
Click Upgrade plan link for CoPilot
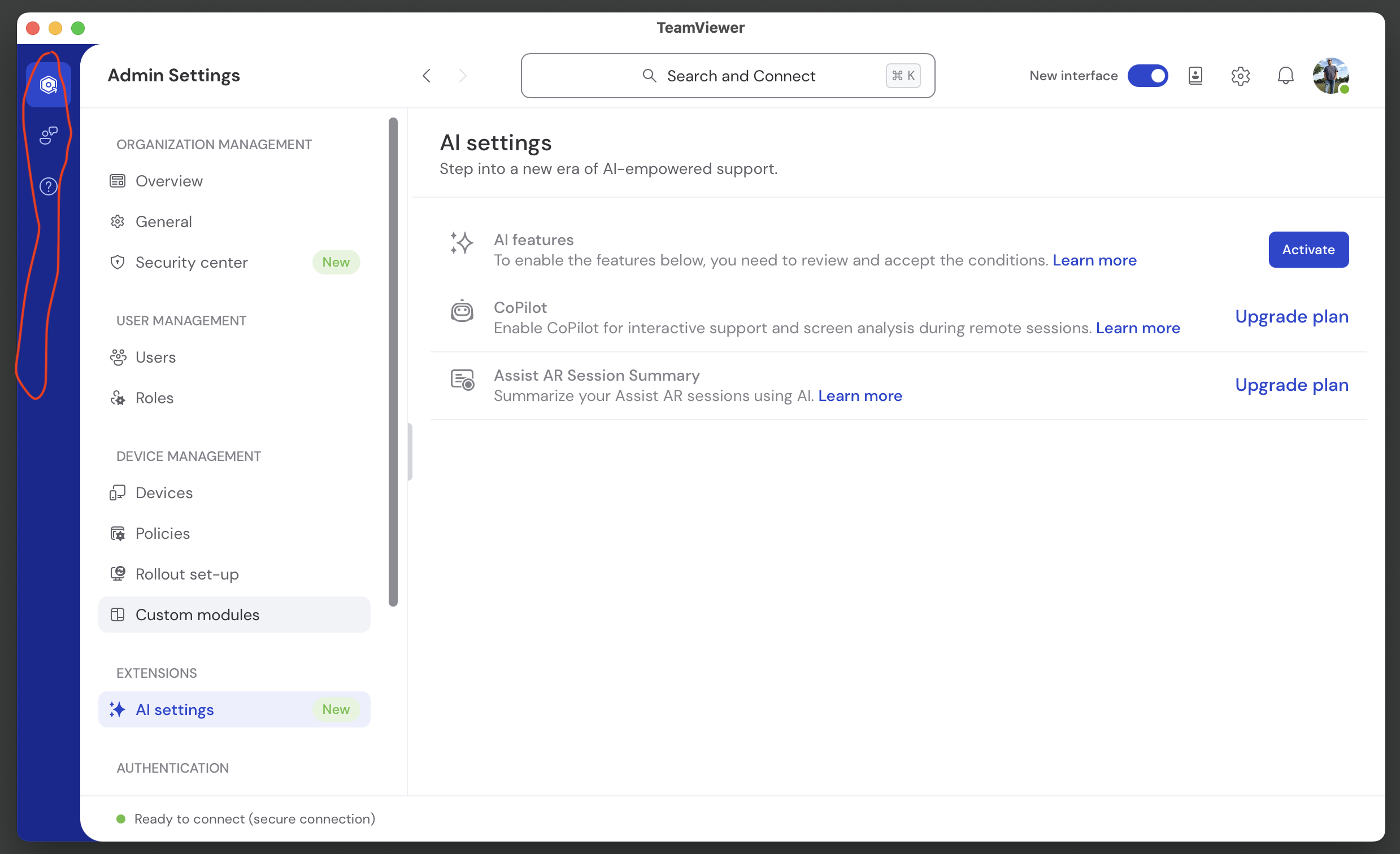coord(1291,316)
